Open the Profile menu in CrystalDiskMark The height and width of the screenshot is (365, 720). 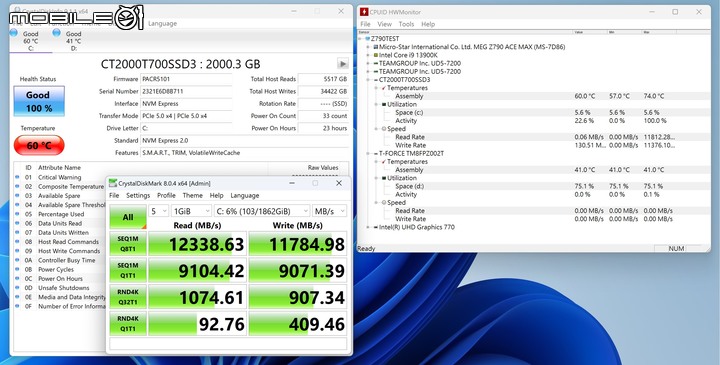tap(166, 195)
